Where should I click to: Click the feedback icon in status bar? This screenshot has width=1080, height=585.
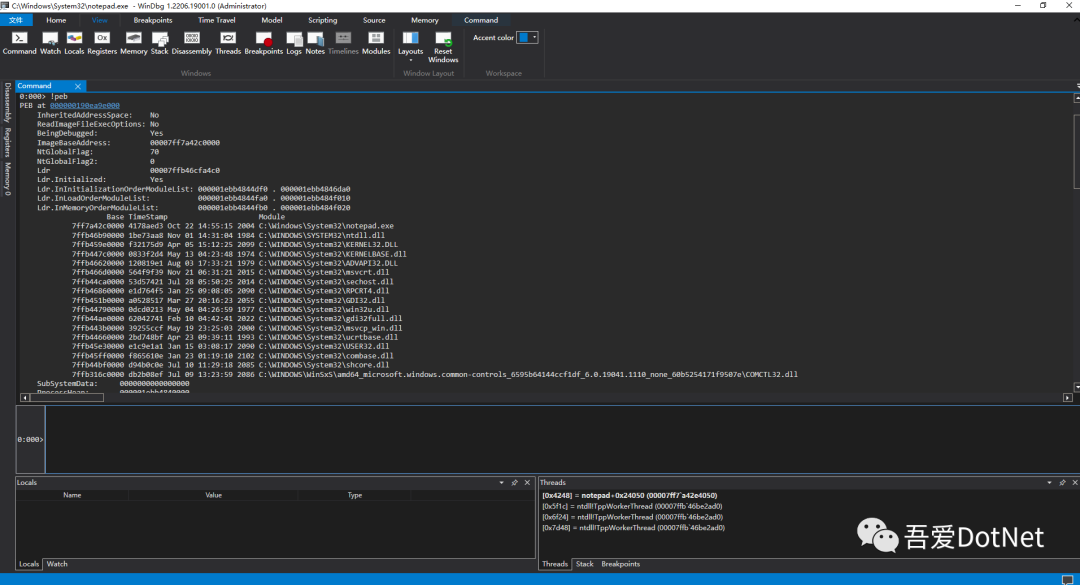[1068, 579]
